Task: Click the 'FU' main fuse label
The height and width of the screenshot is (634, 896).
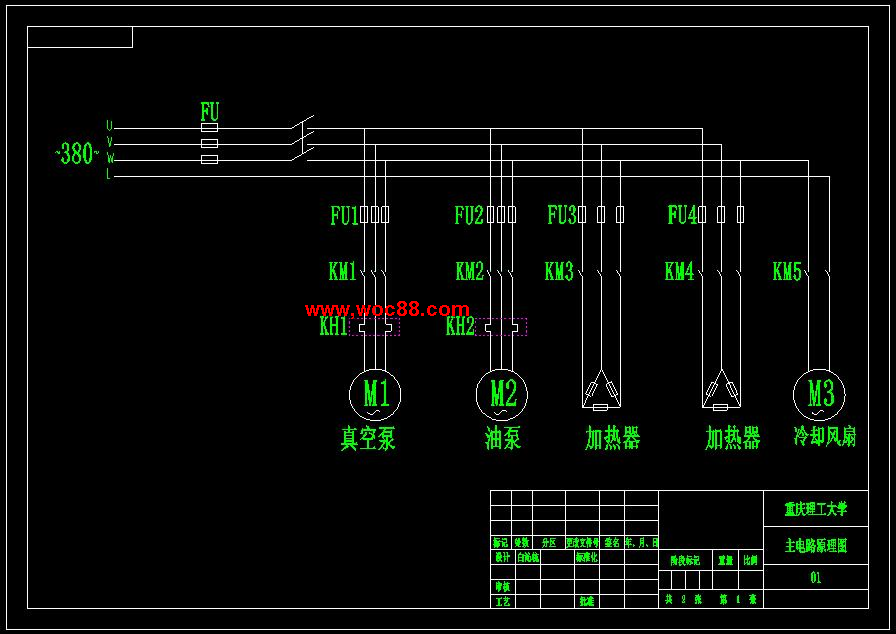Action: [x=210, y=111]
